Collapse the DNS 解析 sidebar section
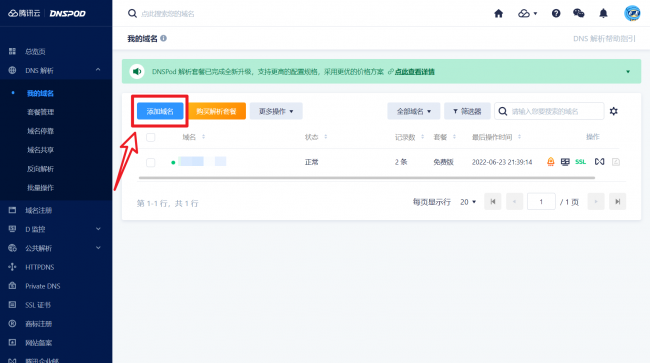The image size is (650, 363). 98,70
